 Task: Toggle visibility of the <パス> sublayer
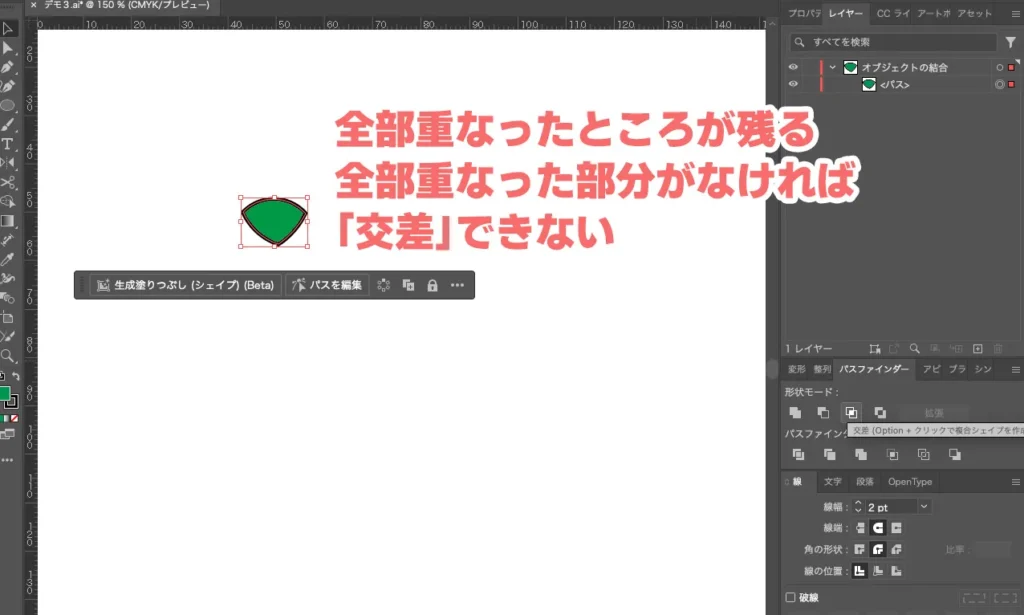tap(793, 84)
